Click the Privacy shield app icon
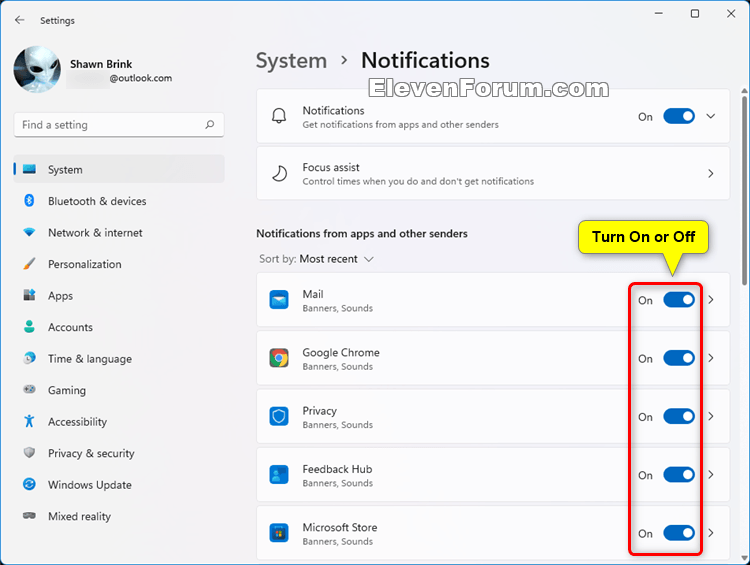750x565 pixels. pos(279,417)
